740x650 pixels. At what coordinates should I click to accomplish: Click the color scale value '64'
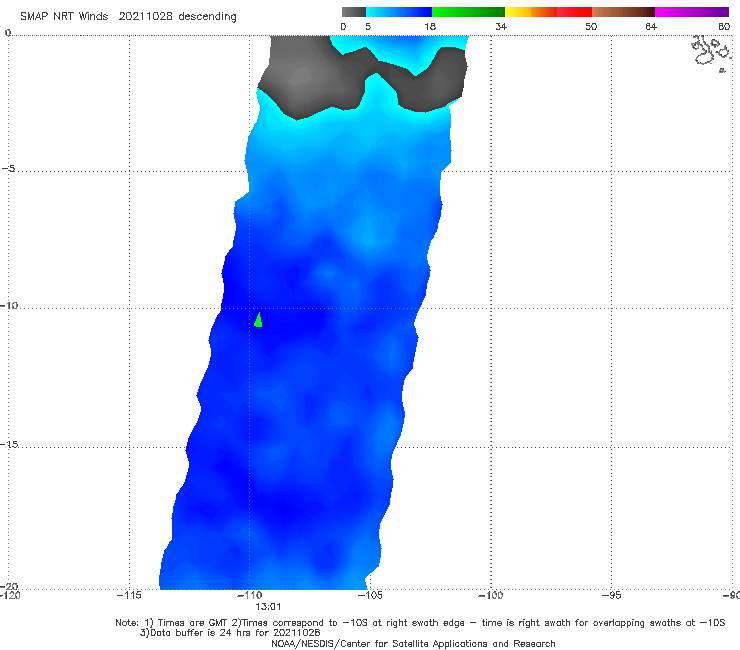click(x=651, y=27)
